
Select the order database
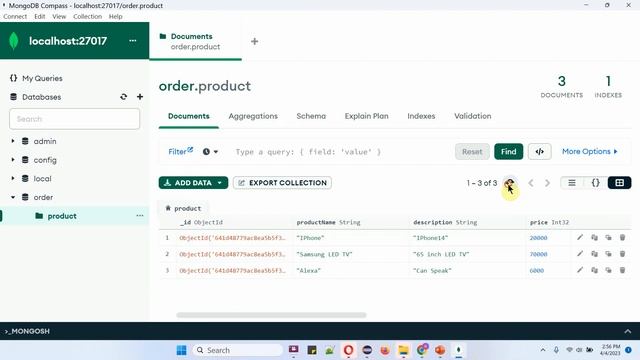(x=43, y=198)
